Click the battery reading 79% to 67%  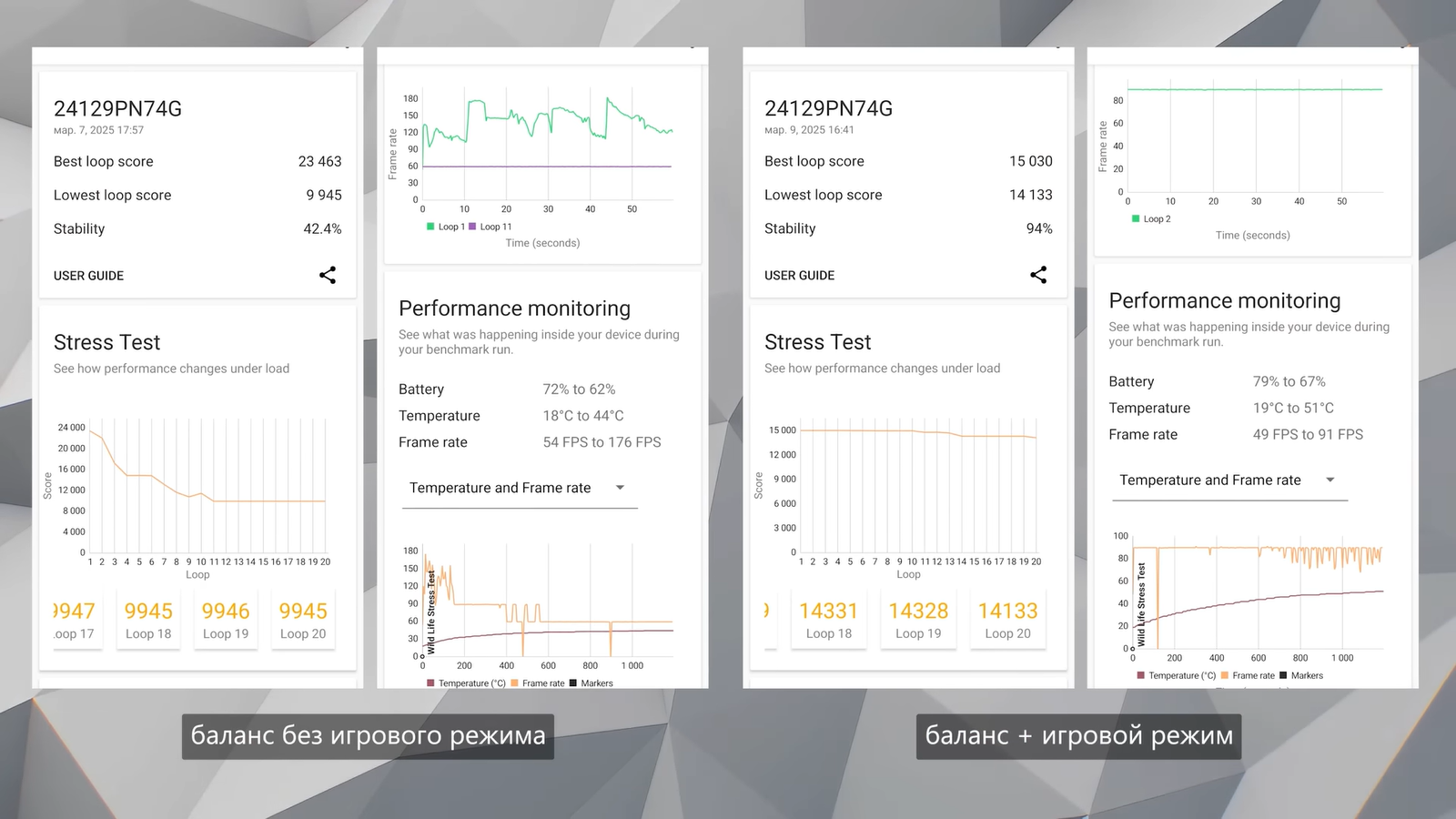1289,381
